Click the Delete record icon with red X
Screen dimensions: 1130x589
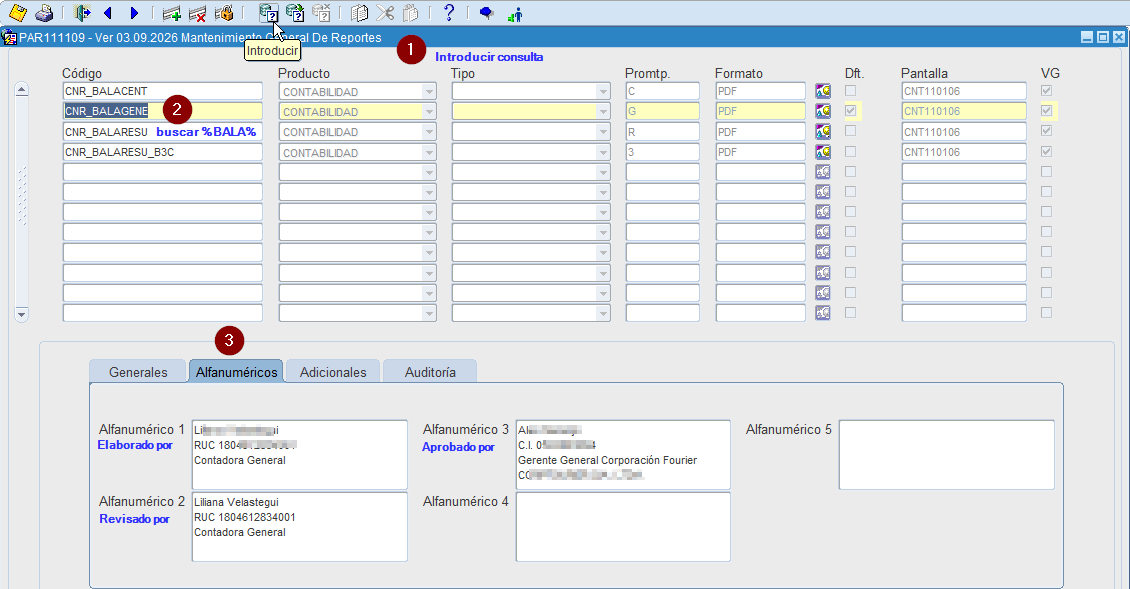point(197,13)
